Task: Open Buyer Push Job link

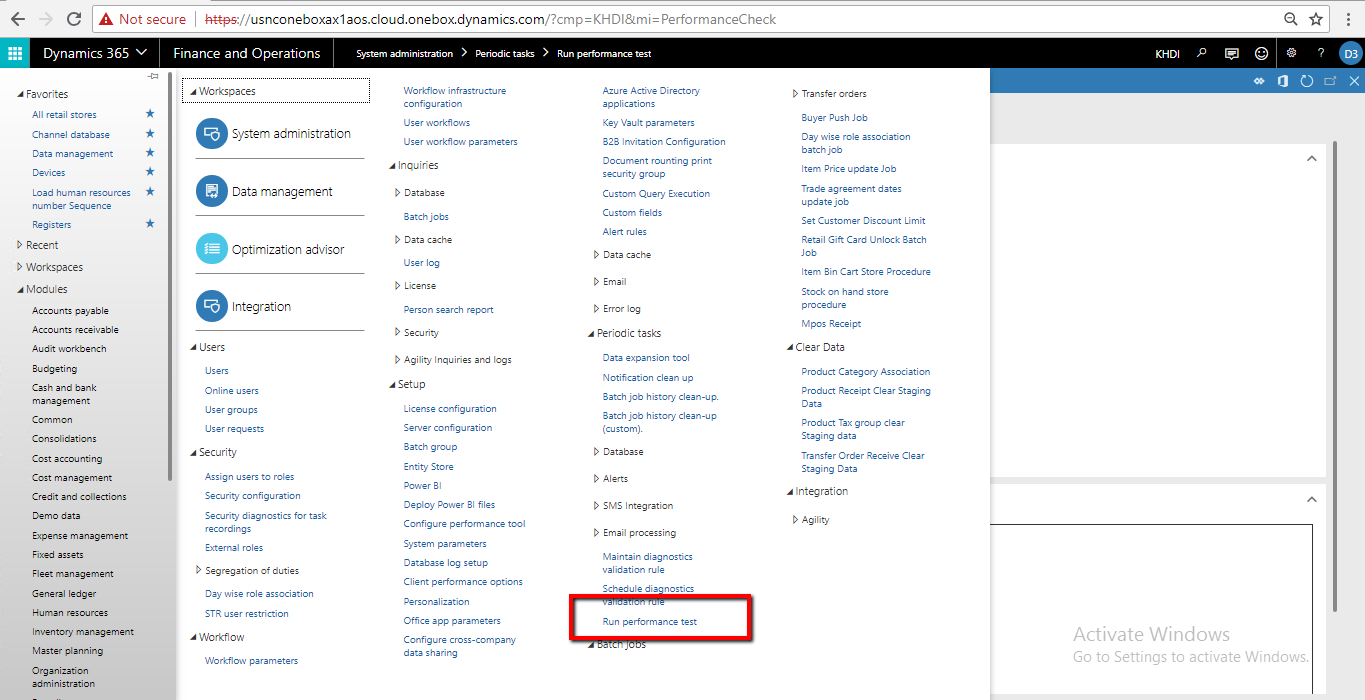Action: [834, 118]
